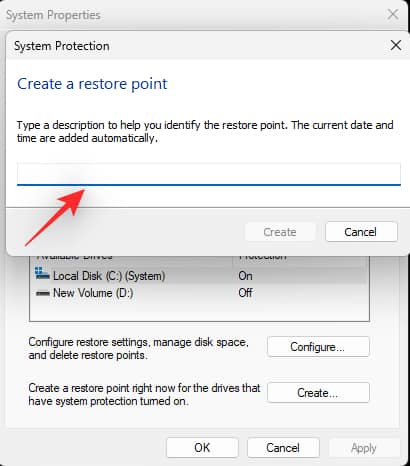The width and height of the screenshot is (410, 466).
Task: Click the greyed Apply button
Action: point(364,448)
